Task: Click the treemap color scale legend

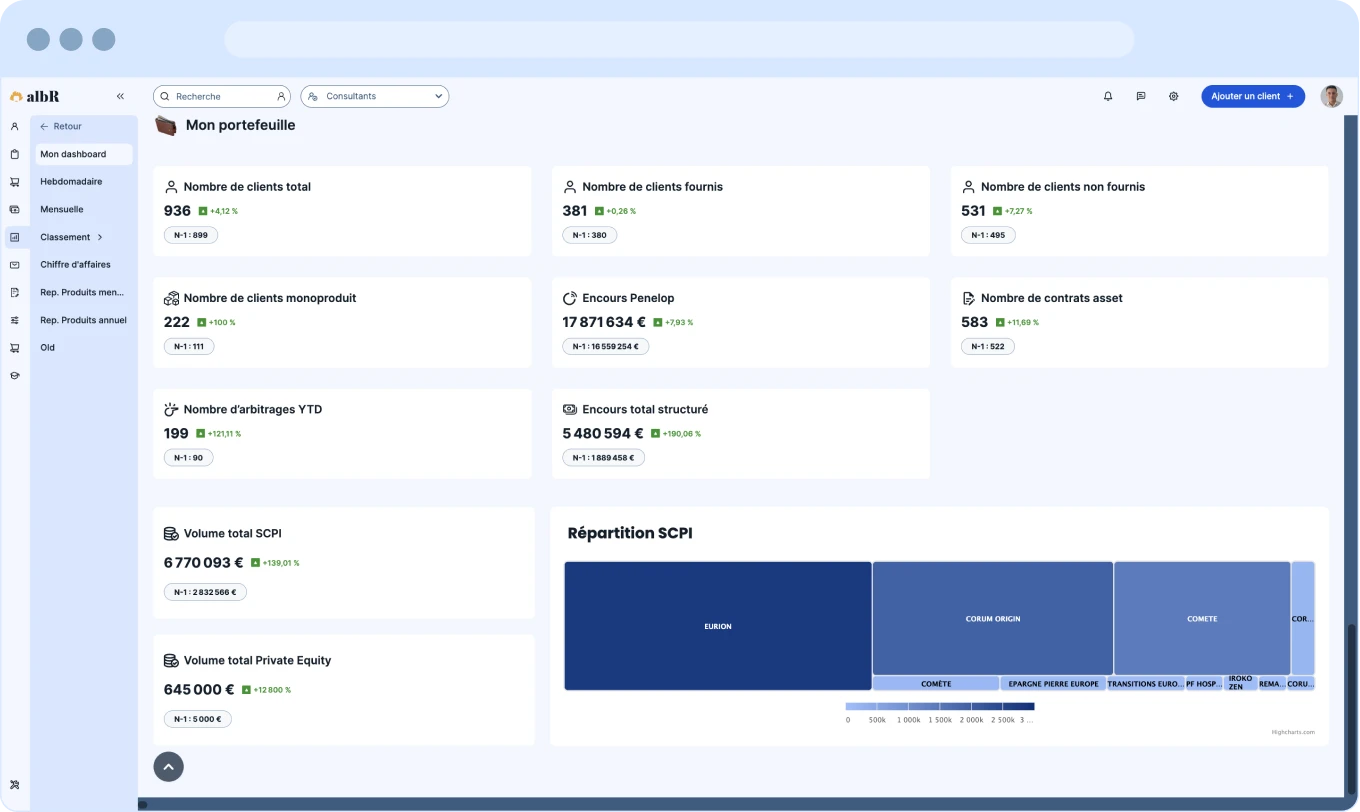Action: coord(939,707)
